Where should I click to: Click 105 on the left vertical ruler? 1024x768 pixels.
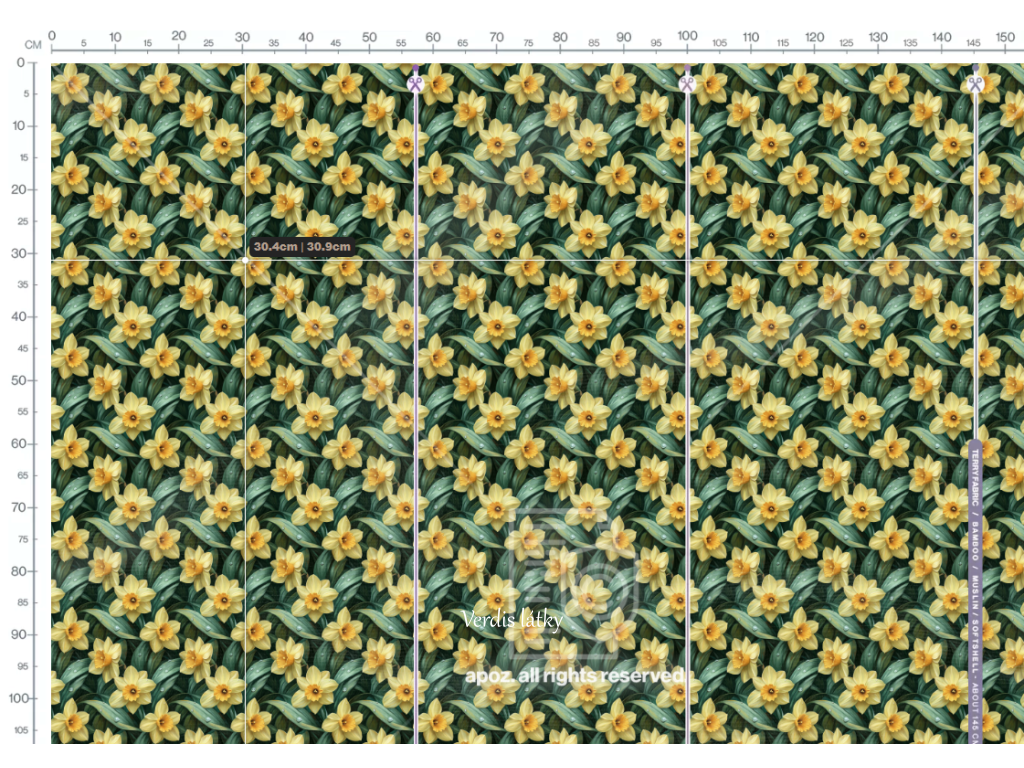pos(21,730)
